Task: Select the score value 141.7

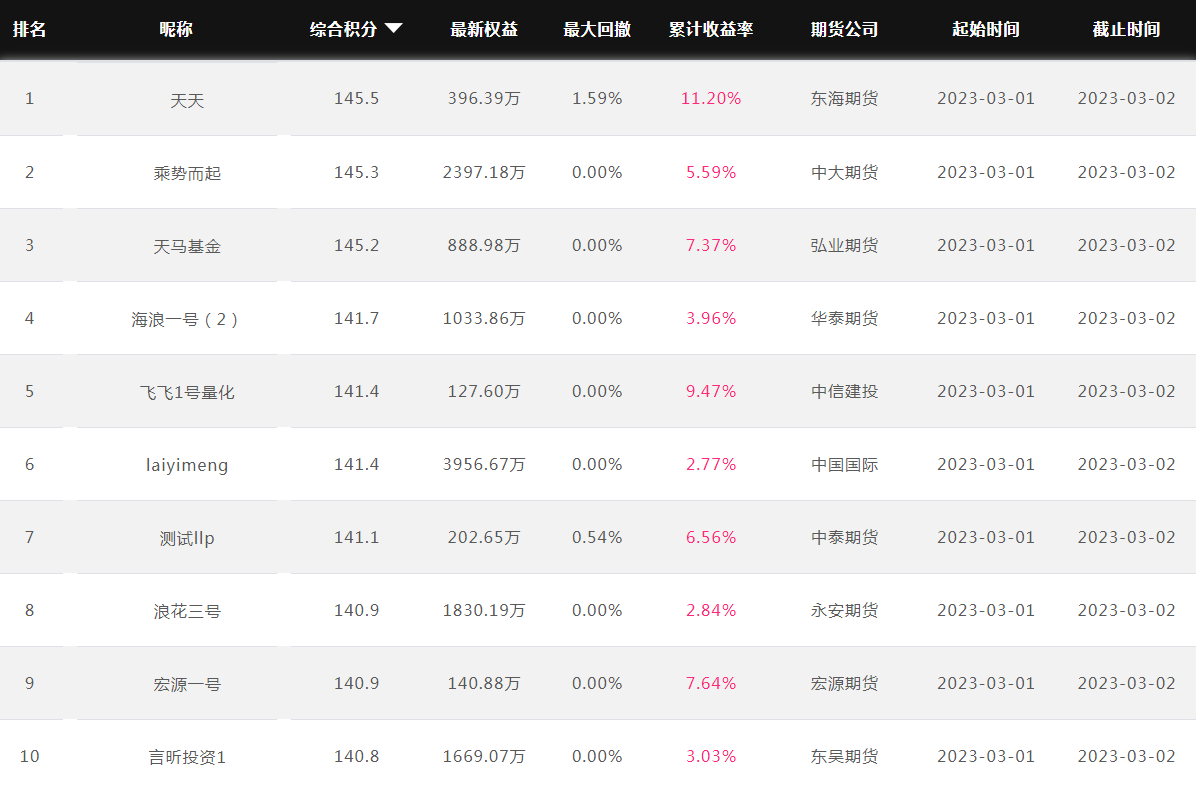Action: [356, 319]
